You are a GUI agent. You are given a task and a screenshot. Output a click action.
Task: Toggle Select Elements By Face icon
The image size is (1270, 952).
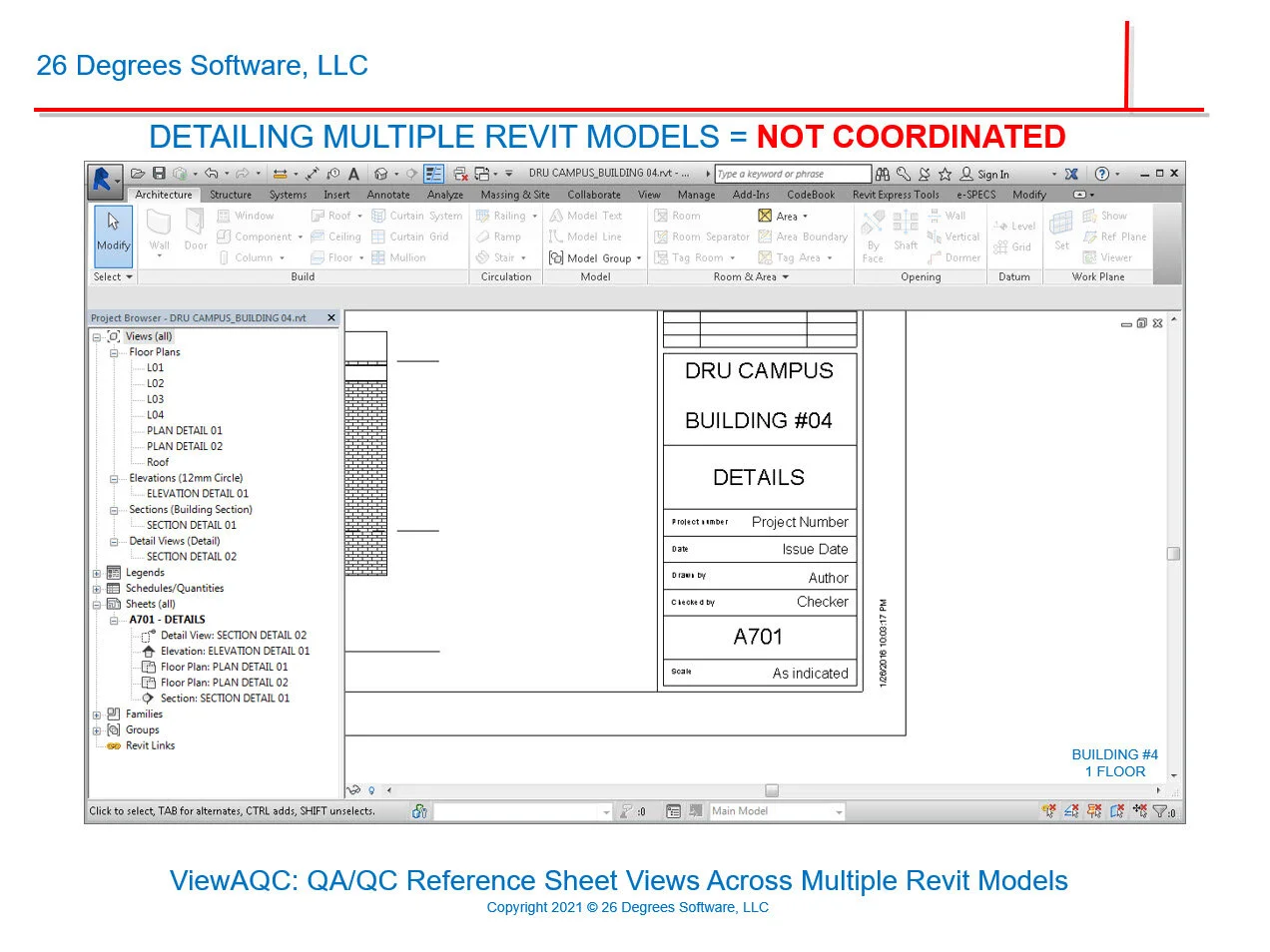coord(1117,812)
